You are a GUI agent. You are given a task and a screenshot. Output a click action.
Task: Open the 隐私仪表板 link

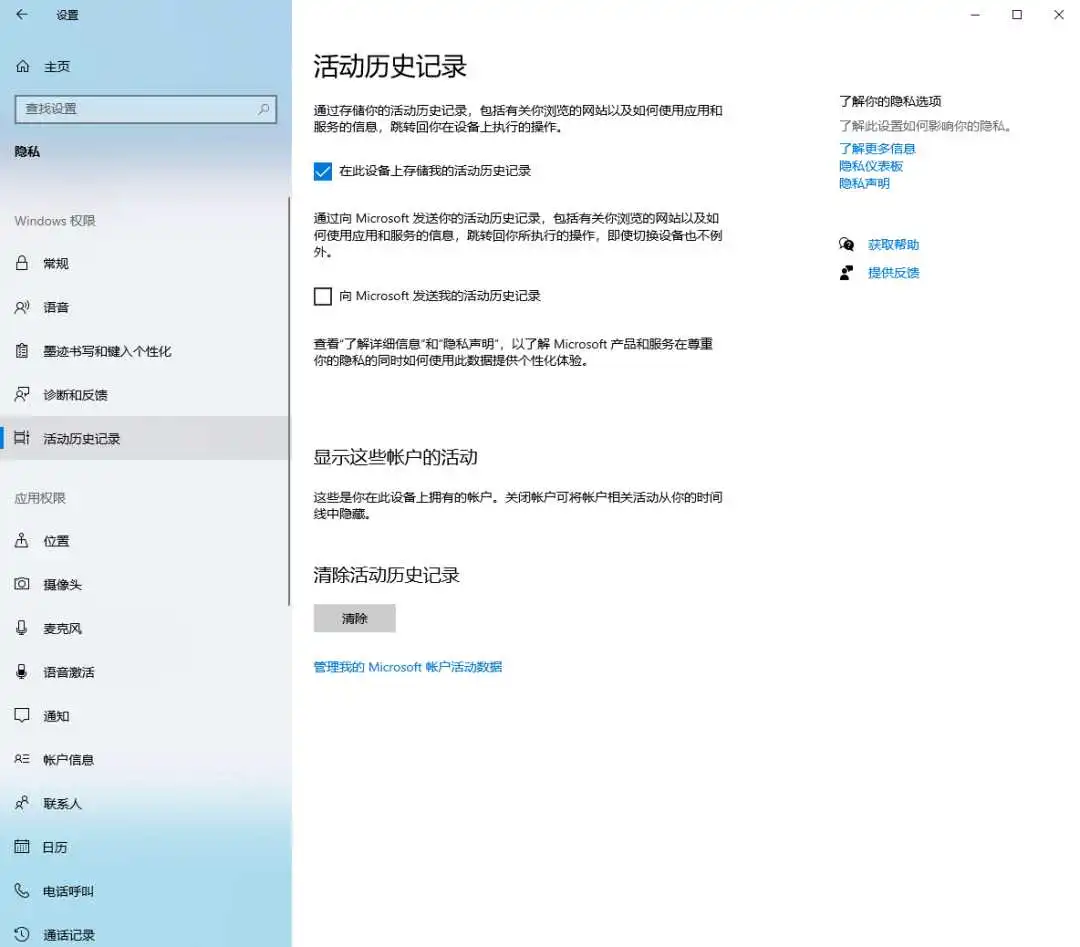[x=871, y=166]
